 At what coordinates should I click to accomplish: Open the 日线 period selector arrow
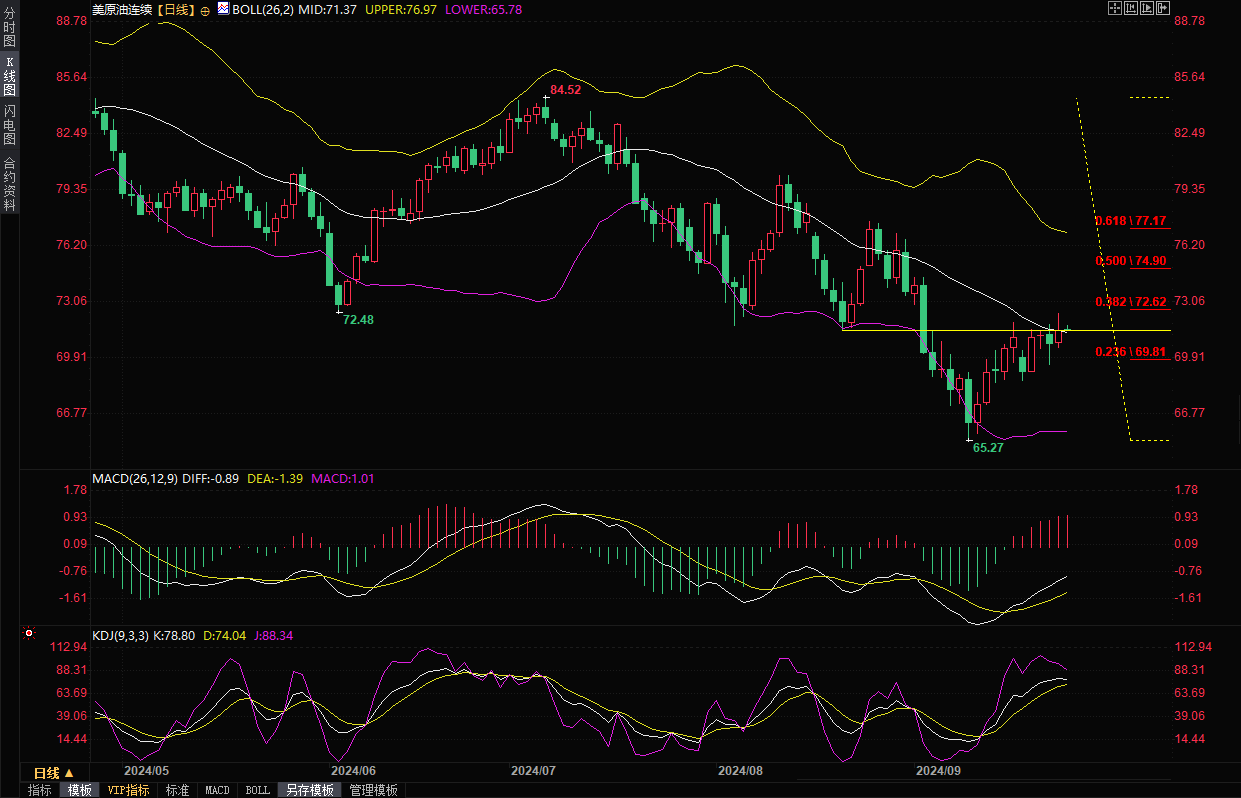point(70,773)
